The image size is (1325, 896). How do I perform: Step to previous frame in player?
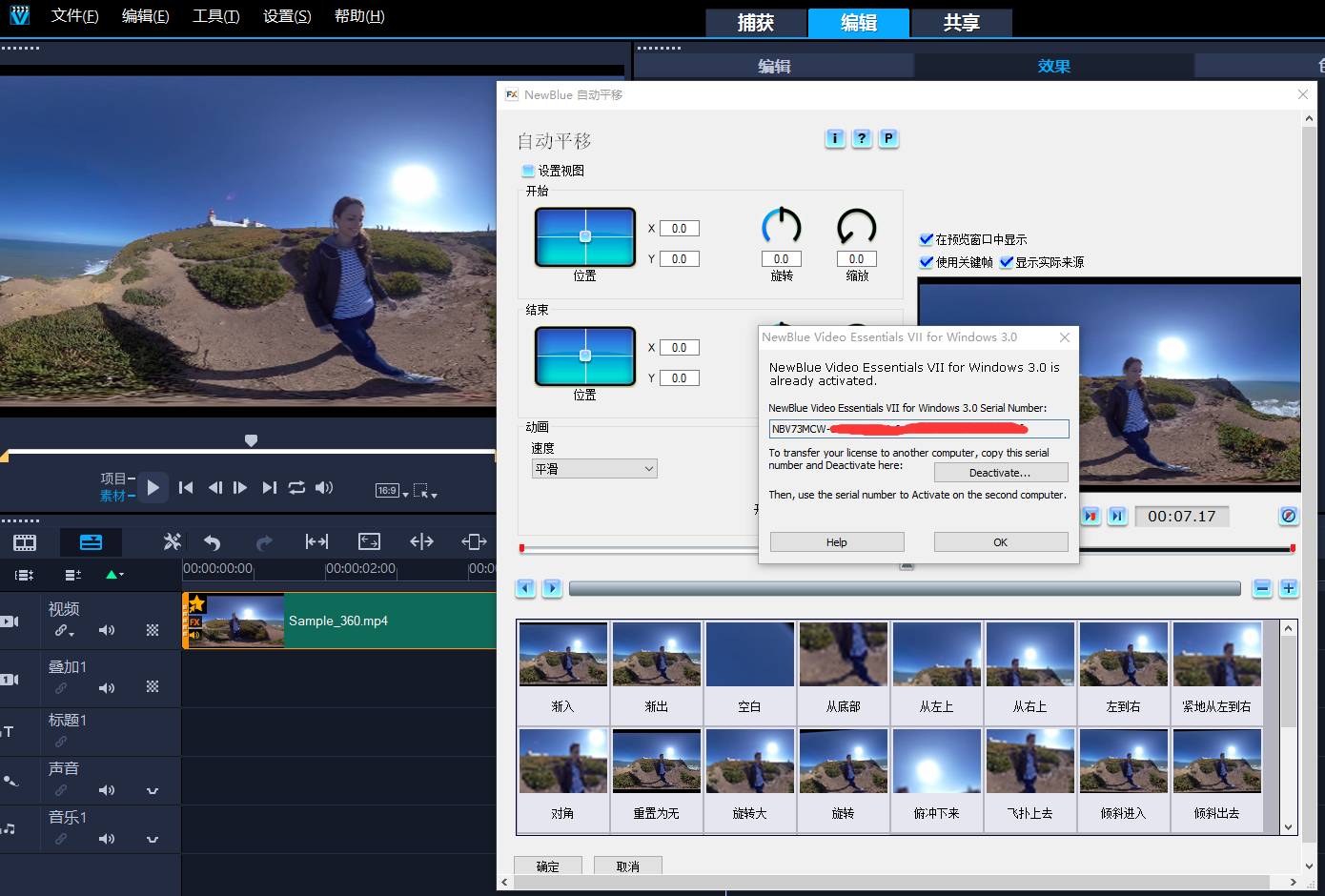[214, 487]
